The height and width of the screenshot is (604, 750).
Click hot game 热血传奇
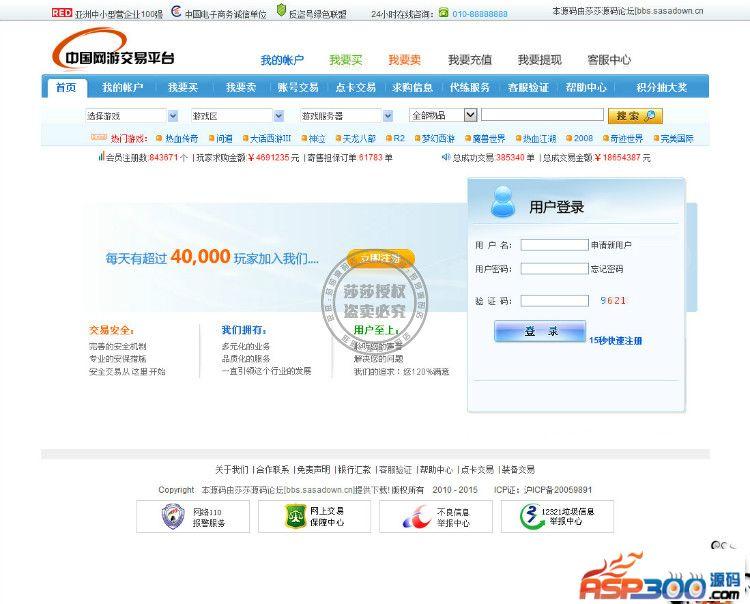181,139
